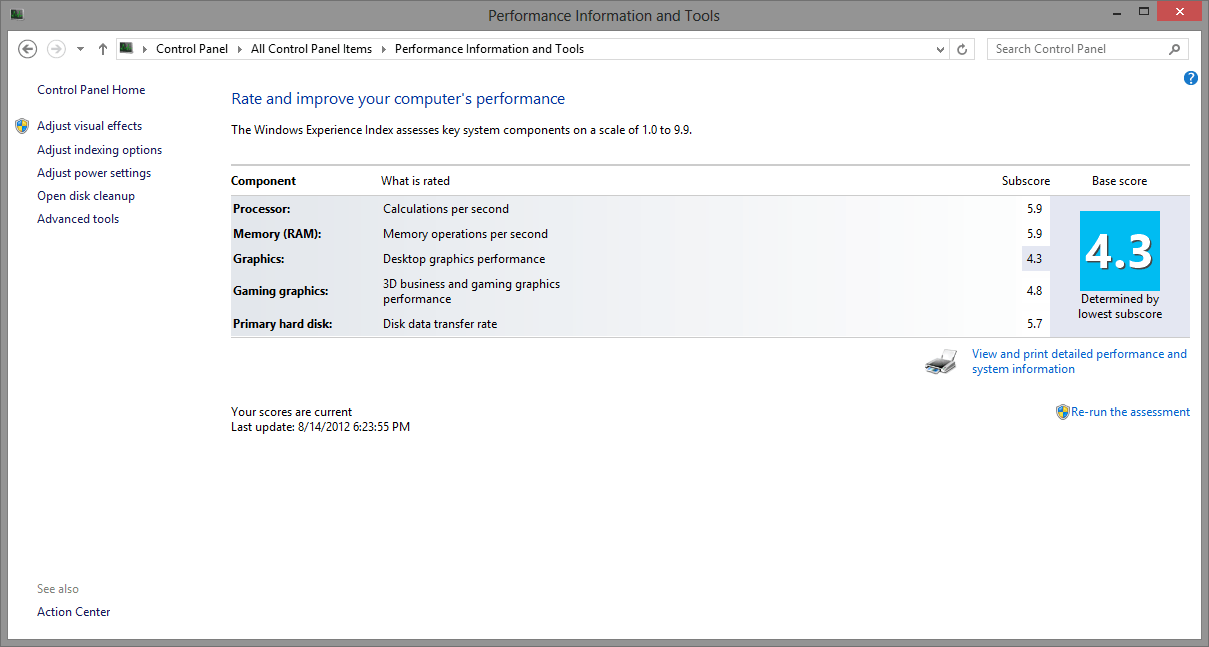Click the printer icon beside the performance details link
1209x647 pixels.
[x=941, y=362]
